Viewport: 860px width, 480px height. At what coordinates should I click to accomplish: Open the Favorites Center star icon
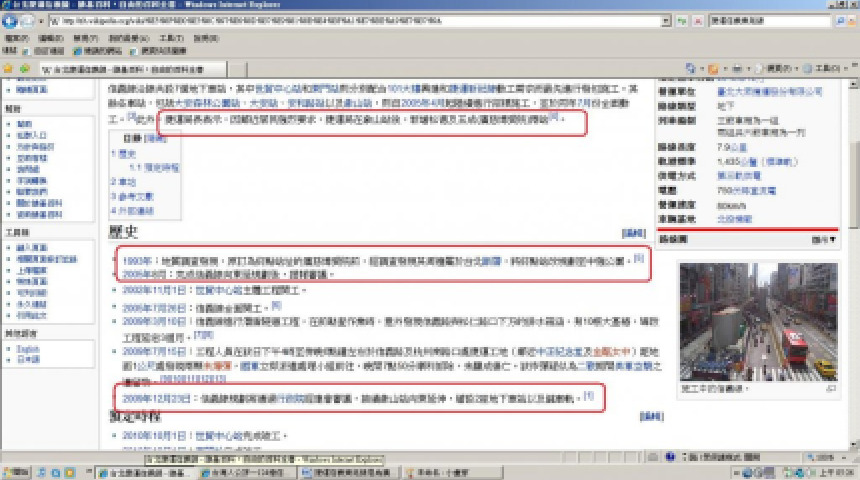[x=8, y=68]
